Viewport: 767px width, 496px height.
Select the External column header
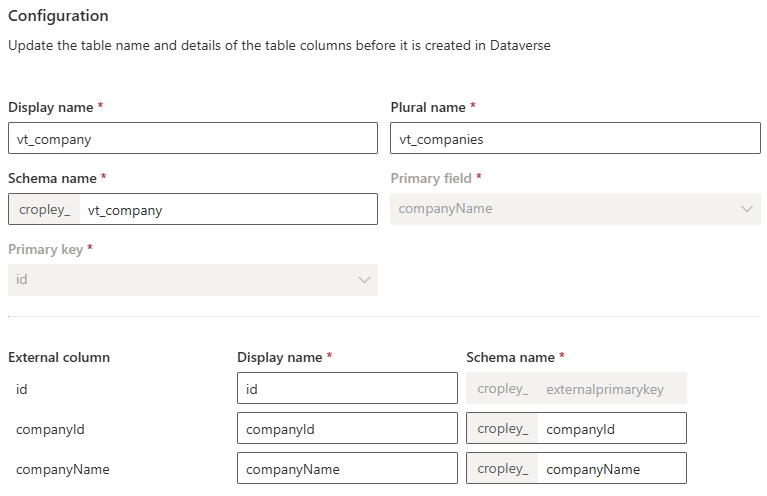click(59, 358)
